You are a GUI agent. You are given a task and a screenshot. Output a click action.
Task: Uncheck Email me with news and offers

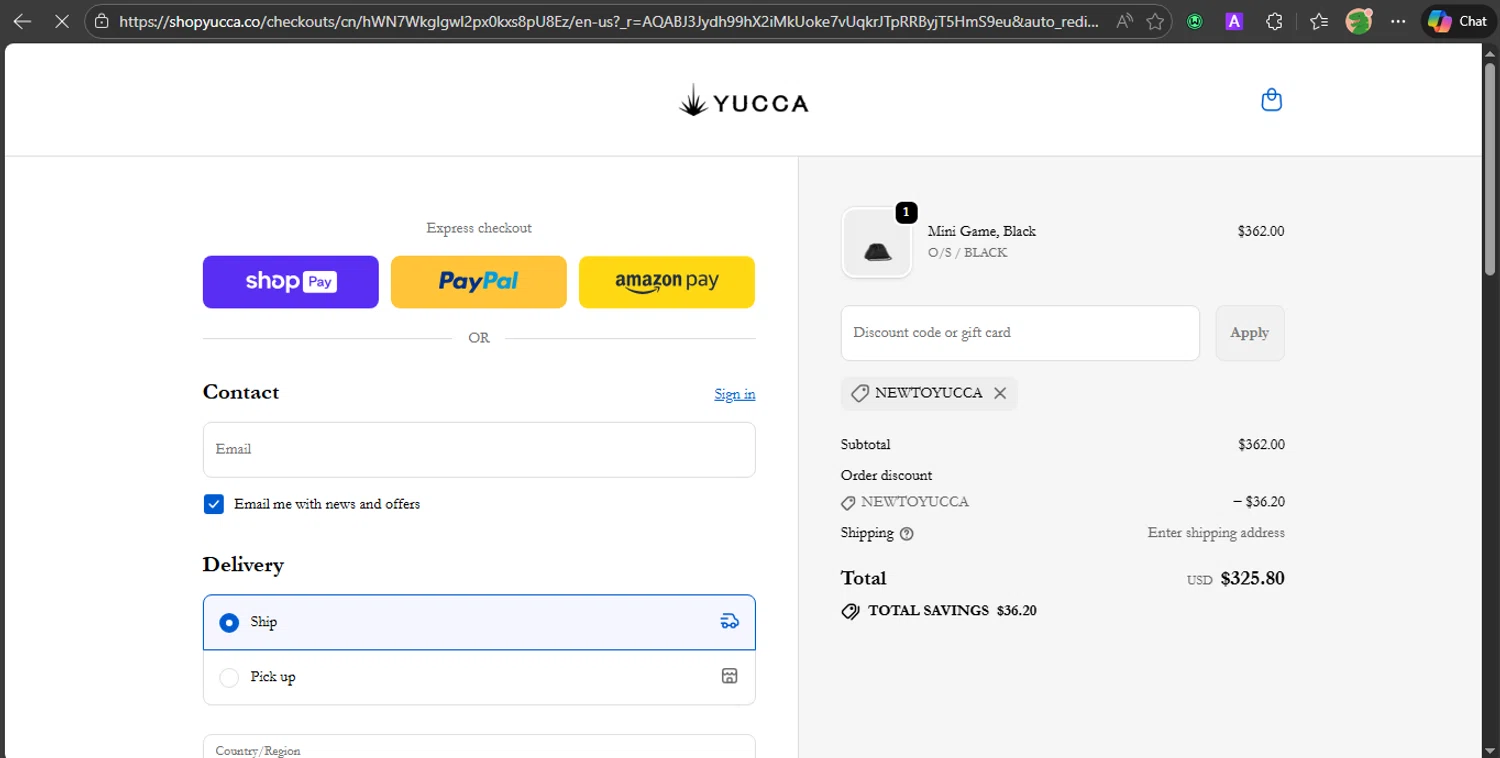[213, 504]
